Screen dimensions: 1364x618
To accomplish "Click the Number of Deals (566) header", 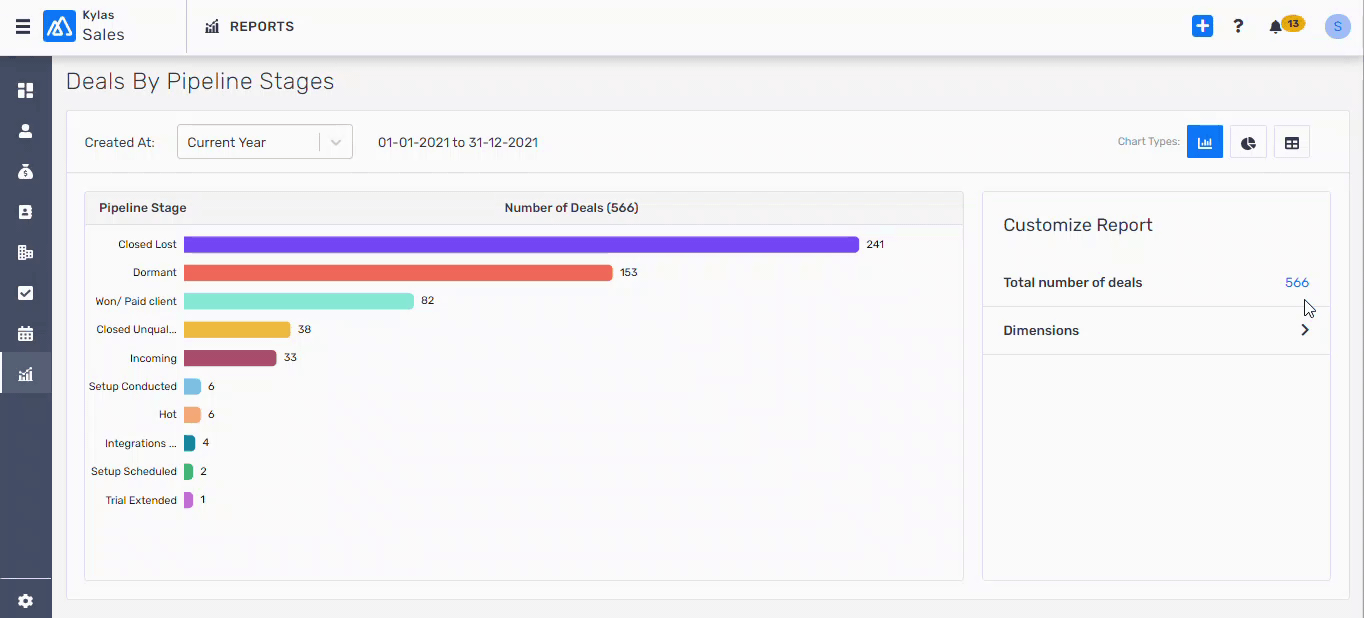I will tap(571, 208).
